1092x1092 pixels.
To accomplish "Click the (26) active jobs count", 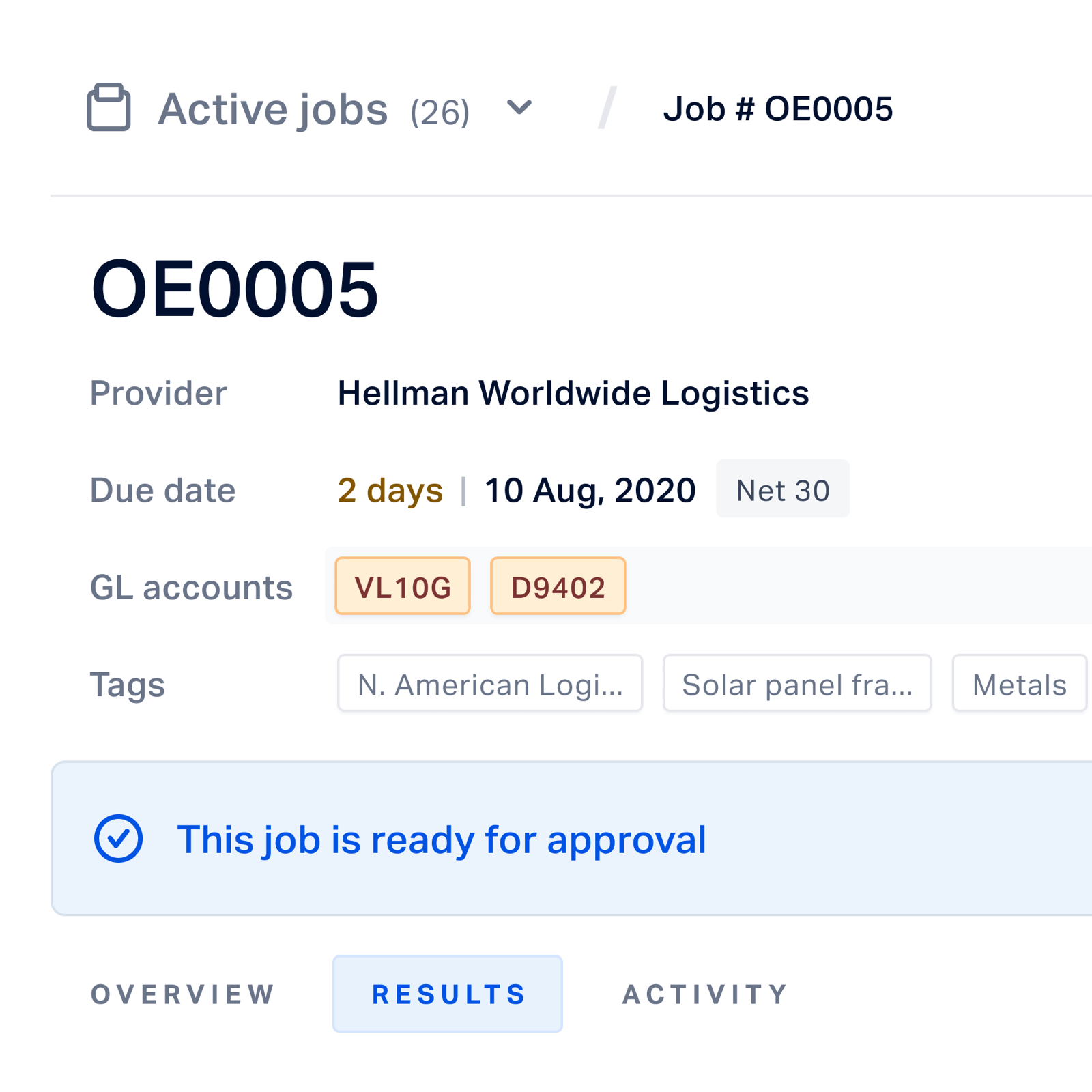I will pyautogui.click(x=440, y=112).
